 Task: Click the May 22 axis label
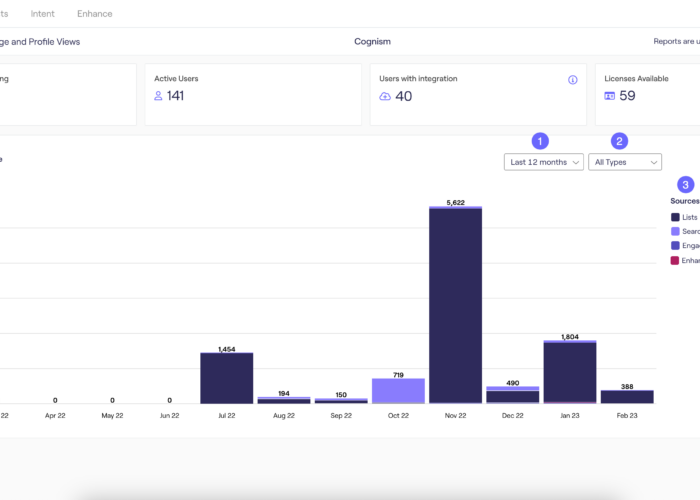click(112, 416)
